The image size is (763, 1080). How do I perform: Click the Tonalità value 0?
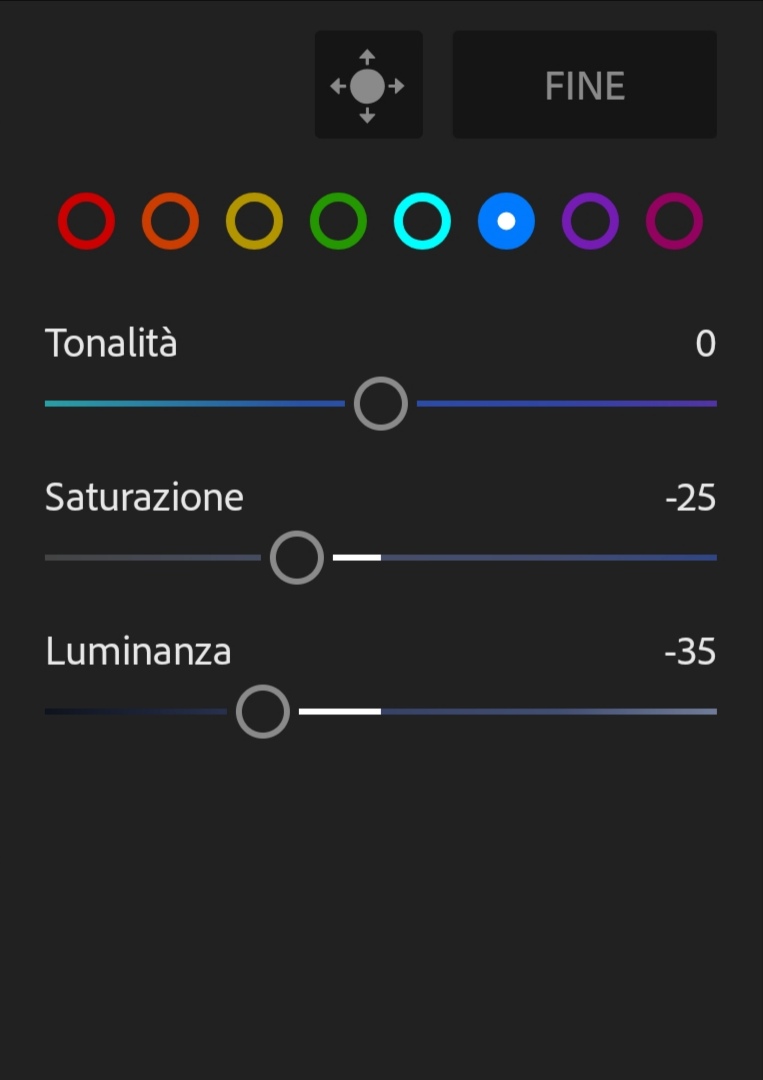point(705,345)
